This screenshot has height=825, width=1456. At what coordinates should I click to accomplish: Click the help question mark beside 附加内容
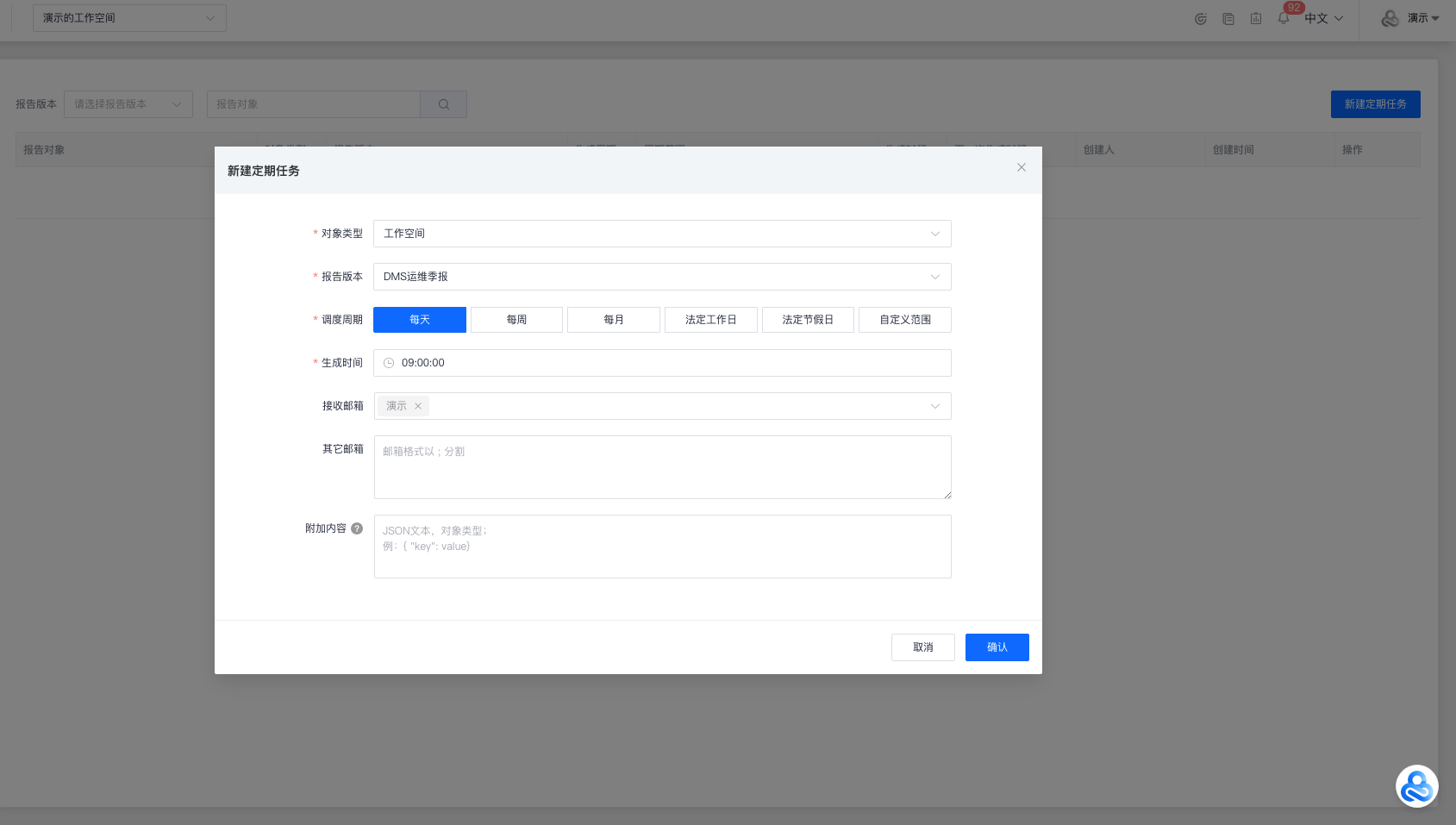(x=357, y=528)
